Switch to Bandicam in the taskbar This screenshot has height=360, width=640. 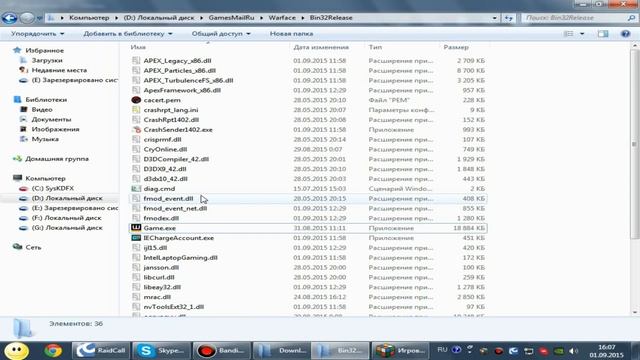[222, 351]
